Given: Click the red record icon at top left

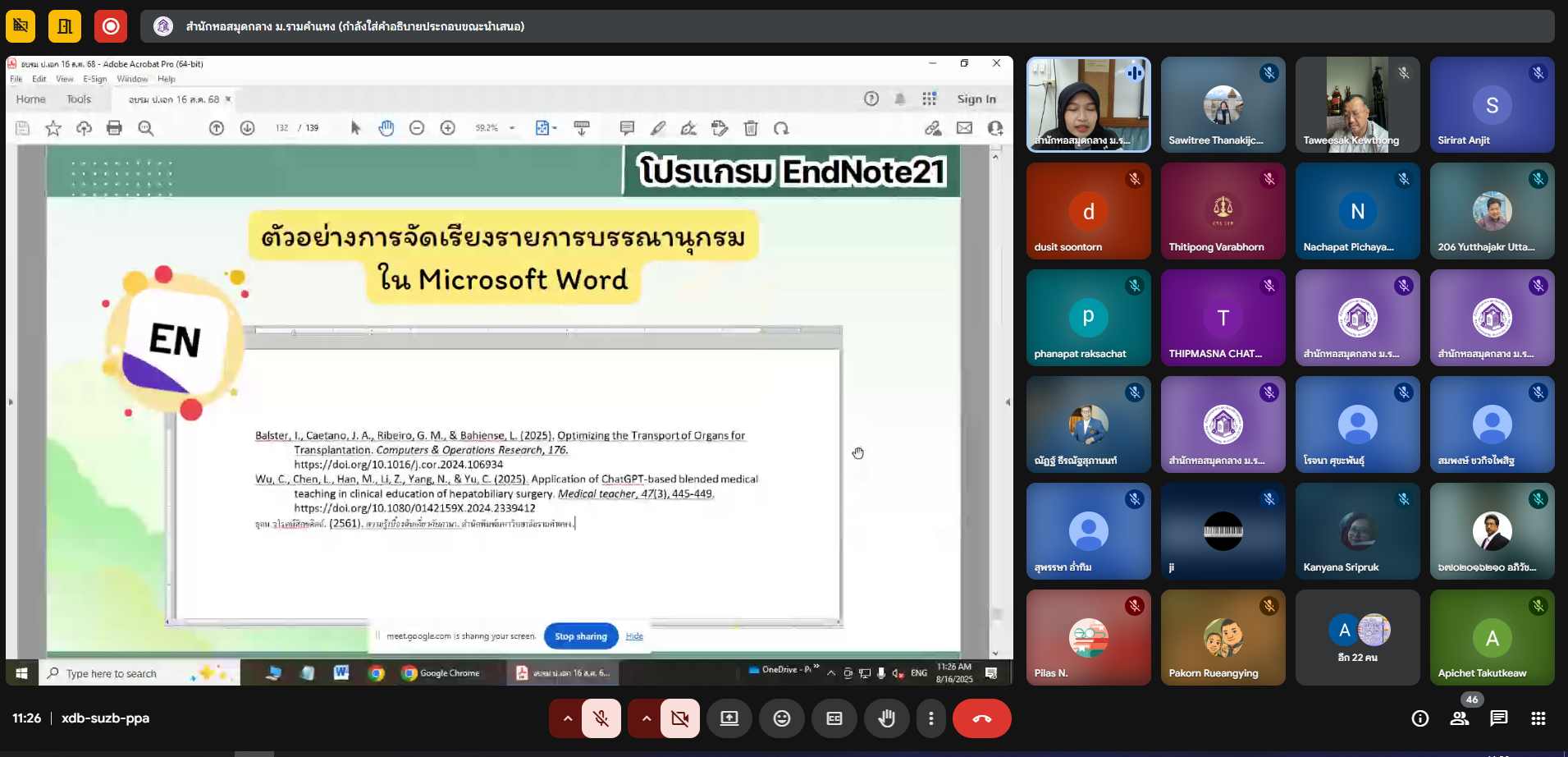Looking at the screenshot, I should (111, 26).
